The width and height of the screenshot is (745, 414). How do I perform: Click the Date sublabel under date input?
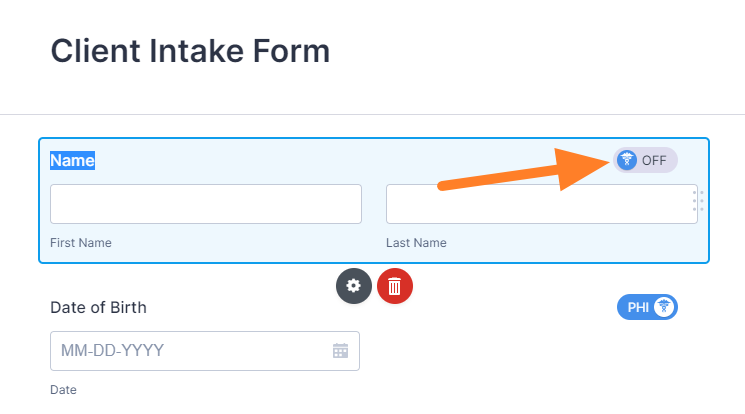[63, 390]
